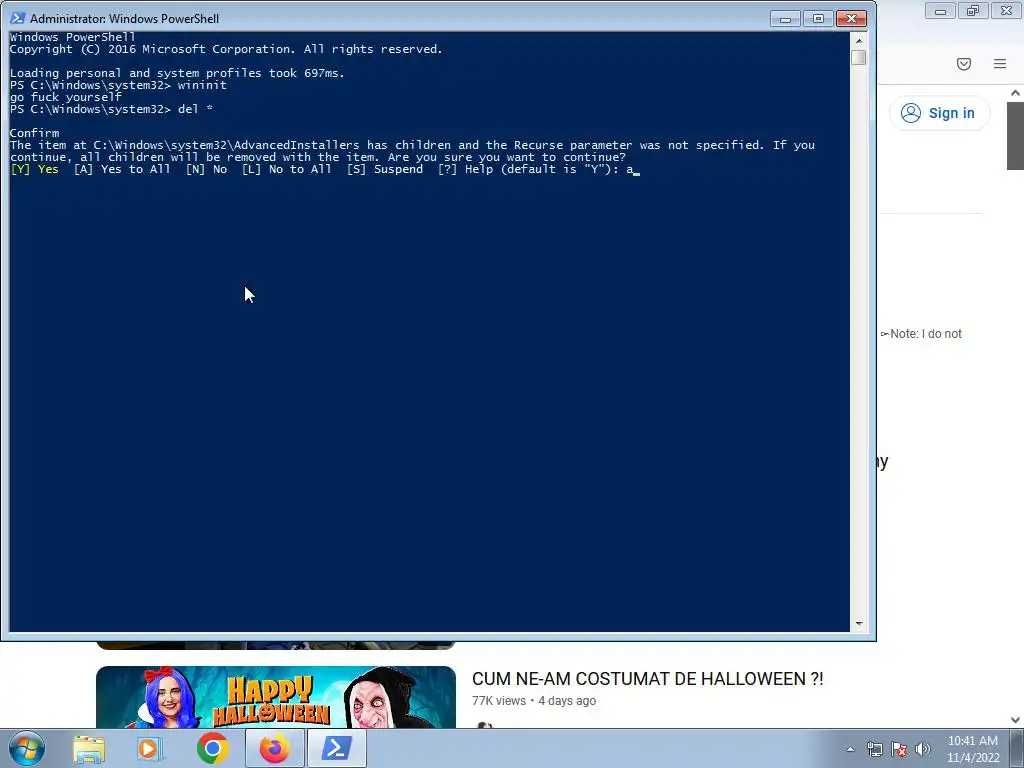
Task: Open the network tray icon
Action: tap(874, 749)
